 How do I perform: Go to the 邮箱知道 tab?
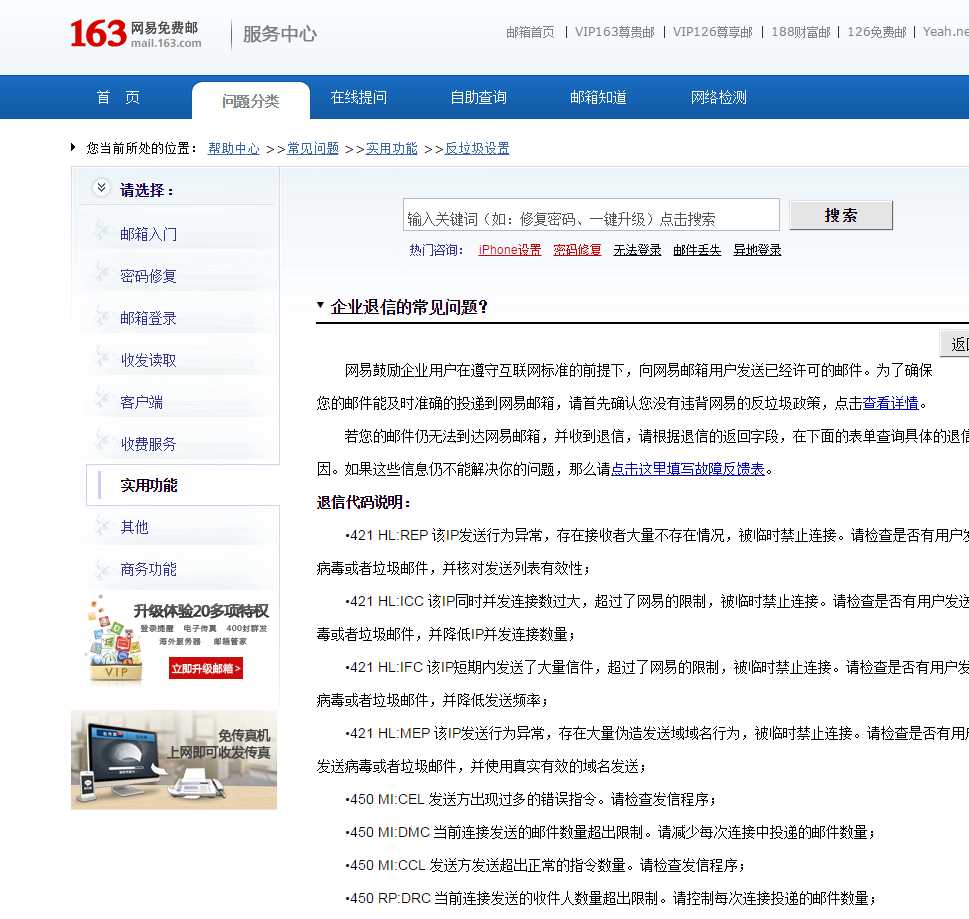(x=598, y=98)
